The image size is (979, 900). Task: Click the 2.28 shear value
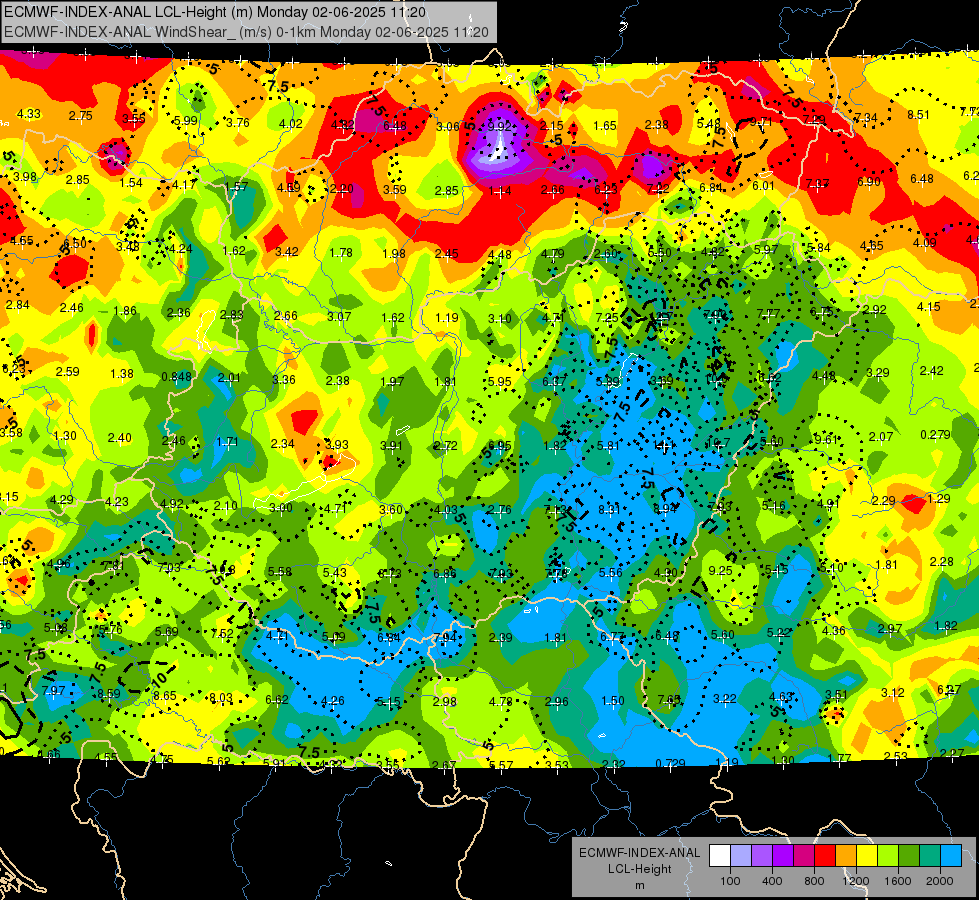[x=942, y=561]
